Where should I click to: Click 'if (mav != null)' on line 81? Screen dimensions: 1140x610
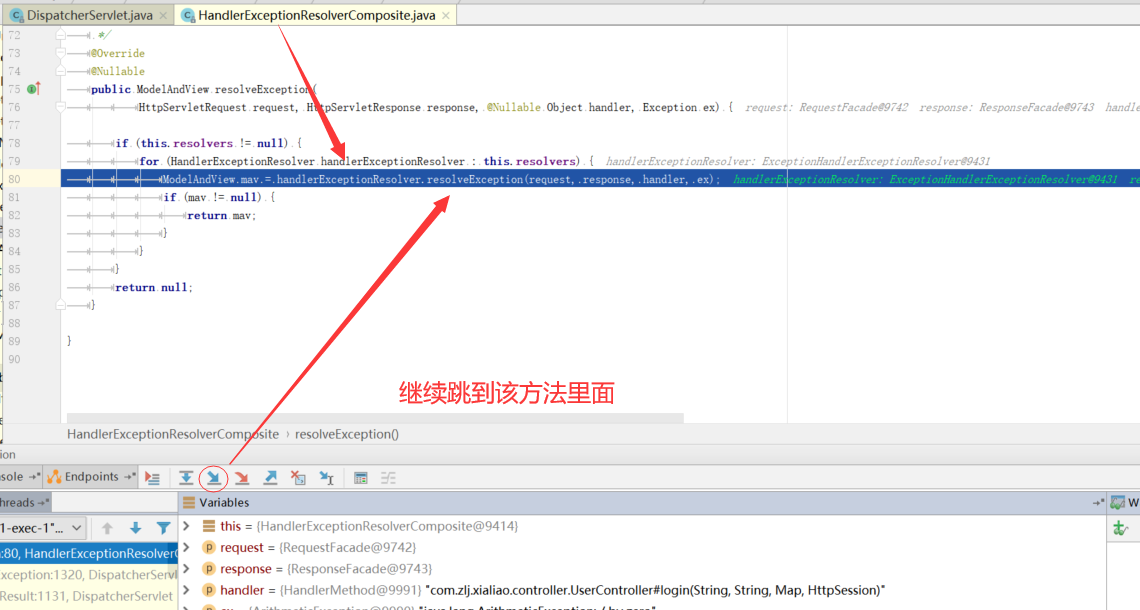coord(214,197)
